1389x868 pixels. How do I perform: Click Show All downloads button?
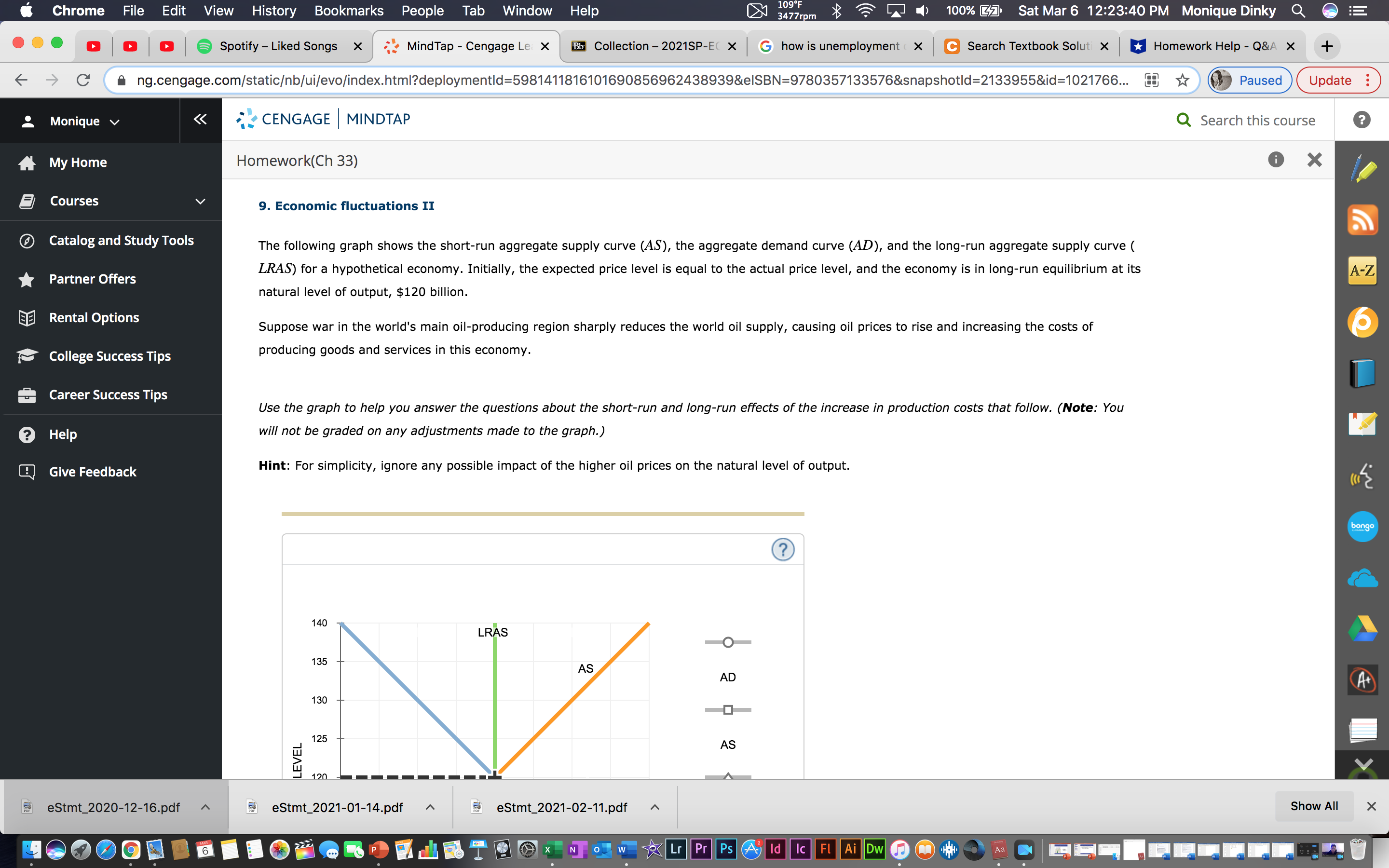tap(1314, 806)
